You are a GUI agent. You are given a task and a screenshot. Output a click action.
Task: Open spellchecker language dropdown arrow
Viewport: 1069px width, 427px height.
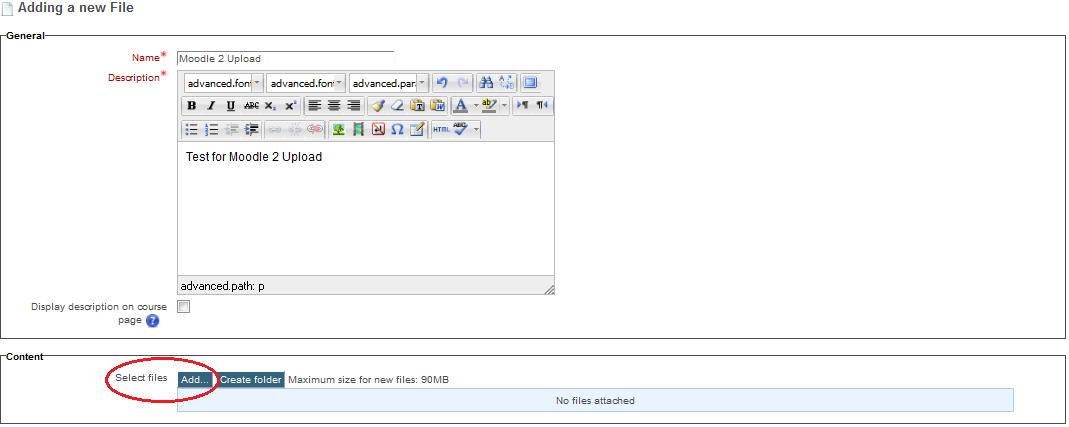pyautogui.click(x=476, y=129)
